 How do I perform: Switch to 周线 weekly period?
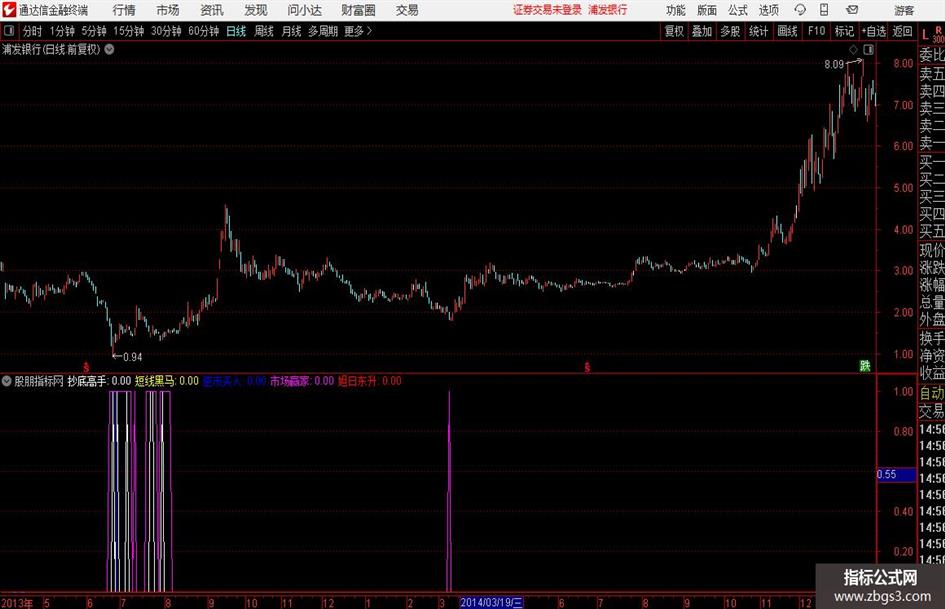pos(263,31)
